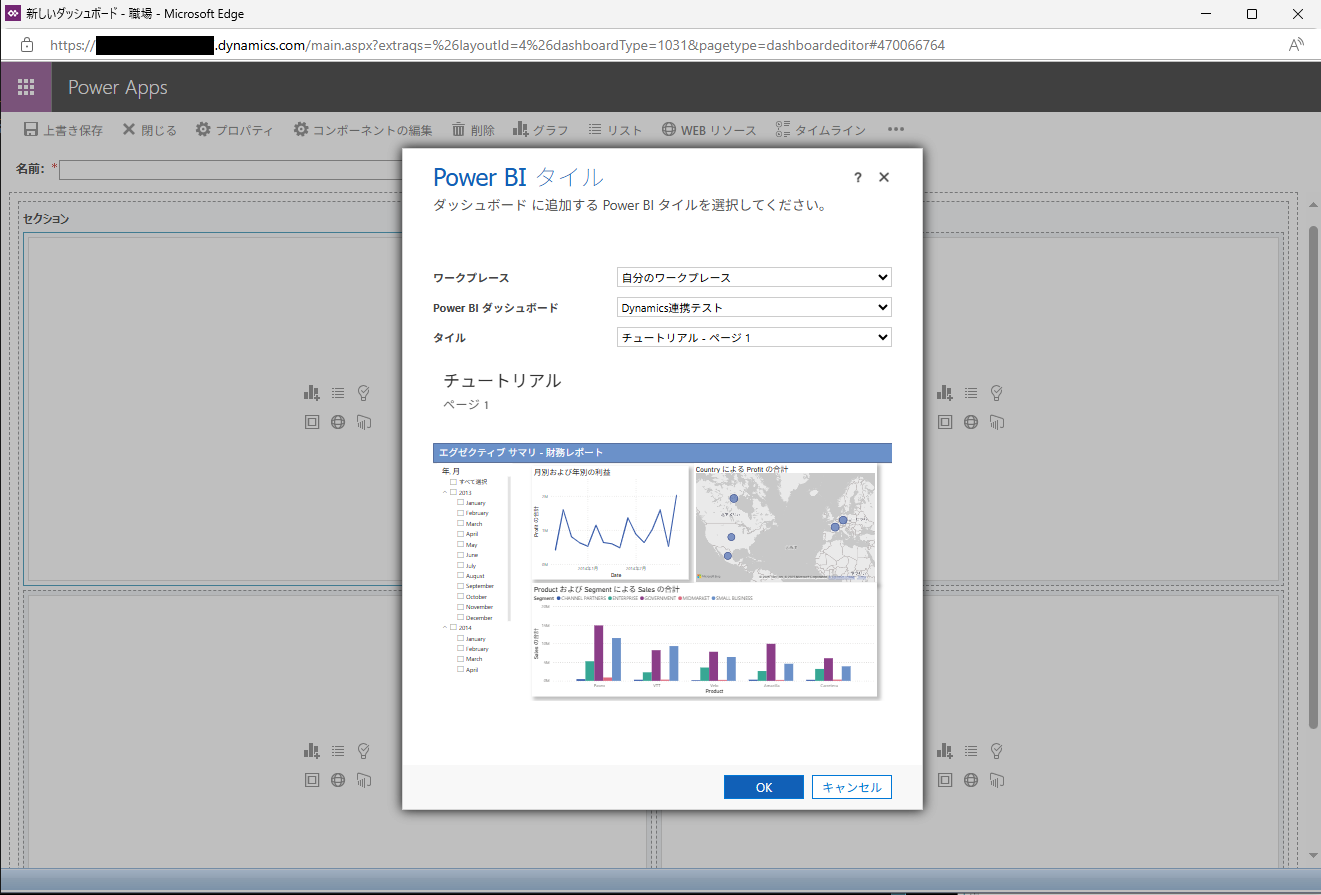This screenshot has width=1321, height=895.
Task: Click the エグゼクティブ サマリ report title bar
Action: pyautogui.click(x=662, y=453)
